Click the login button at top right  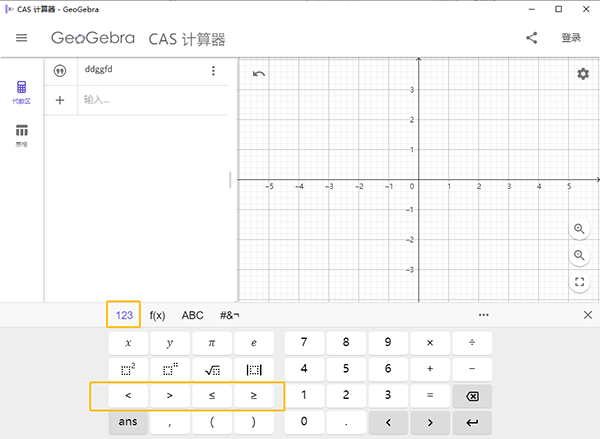tap(571, 38)
